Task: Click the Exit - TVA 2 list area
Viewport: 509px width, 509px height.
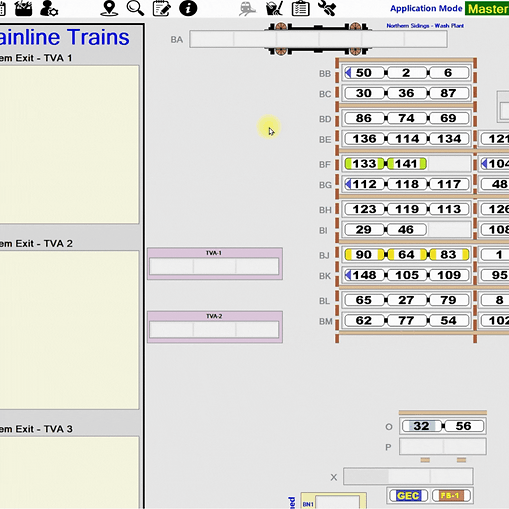Action: [69, 330]
